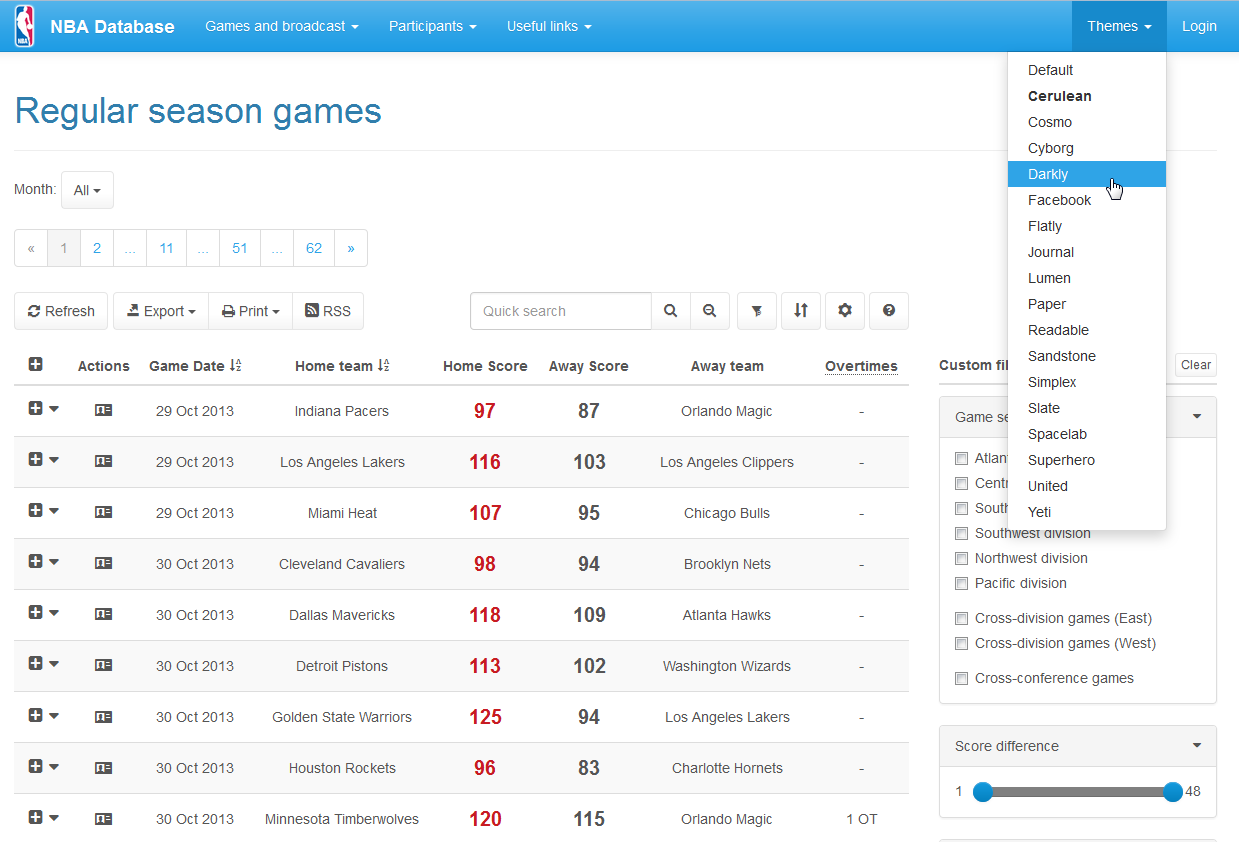Check the Pacific division filter
The height and width of the screenshot is (842, 1239).
(961, 583)
